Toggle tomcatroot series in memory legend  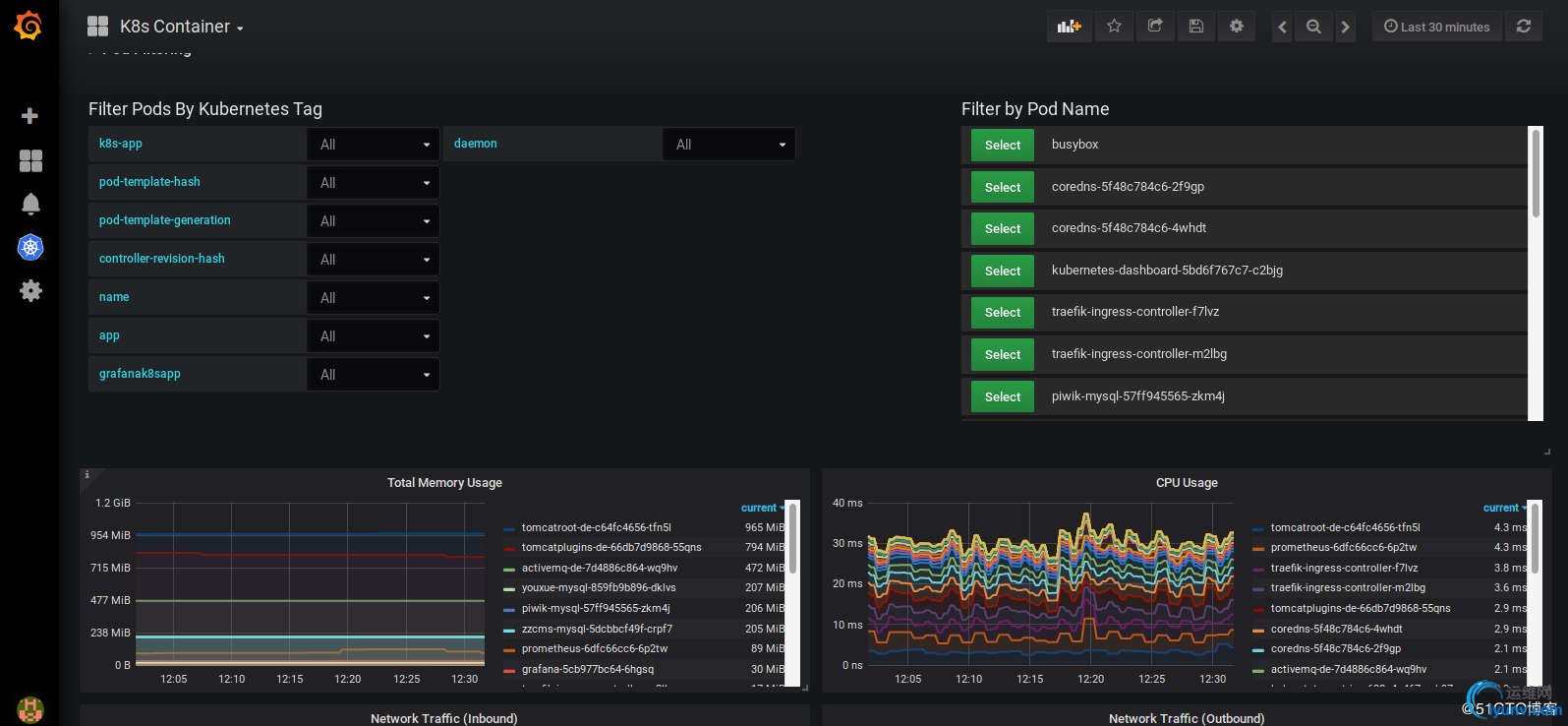(596, 527)
